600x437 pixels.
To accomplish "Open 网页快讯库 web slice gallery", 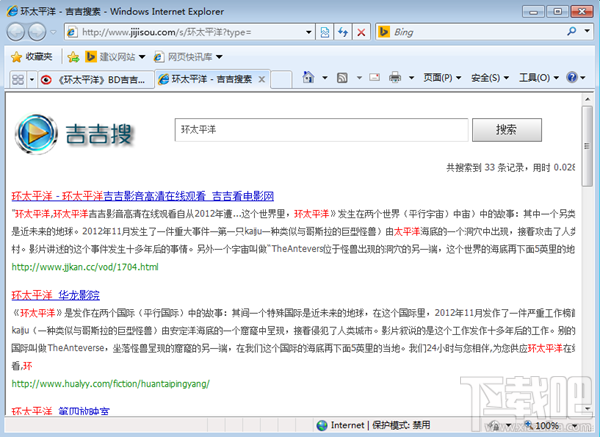I will (188, 57).
